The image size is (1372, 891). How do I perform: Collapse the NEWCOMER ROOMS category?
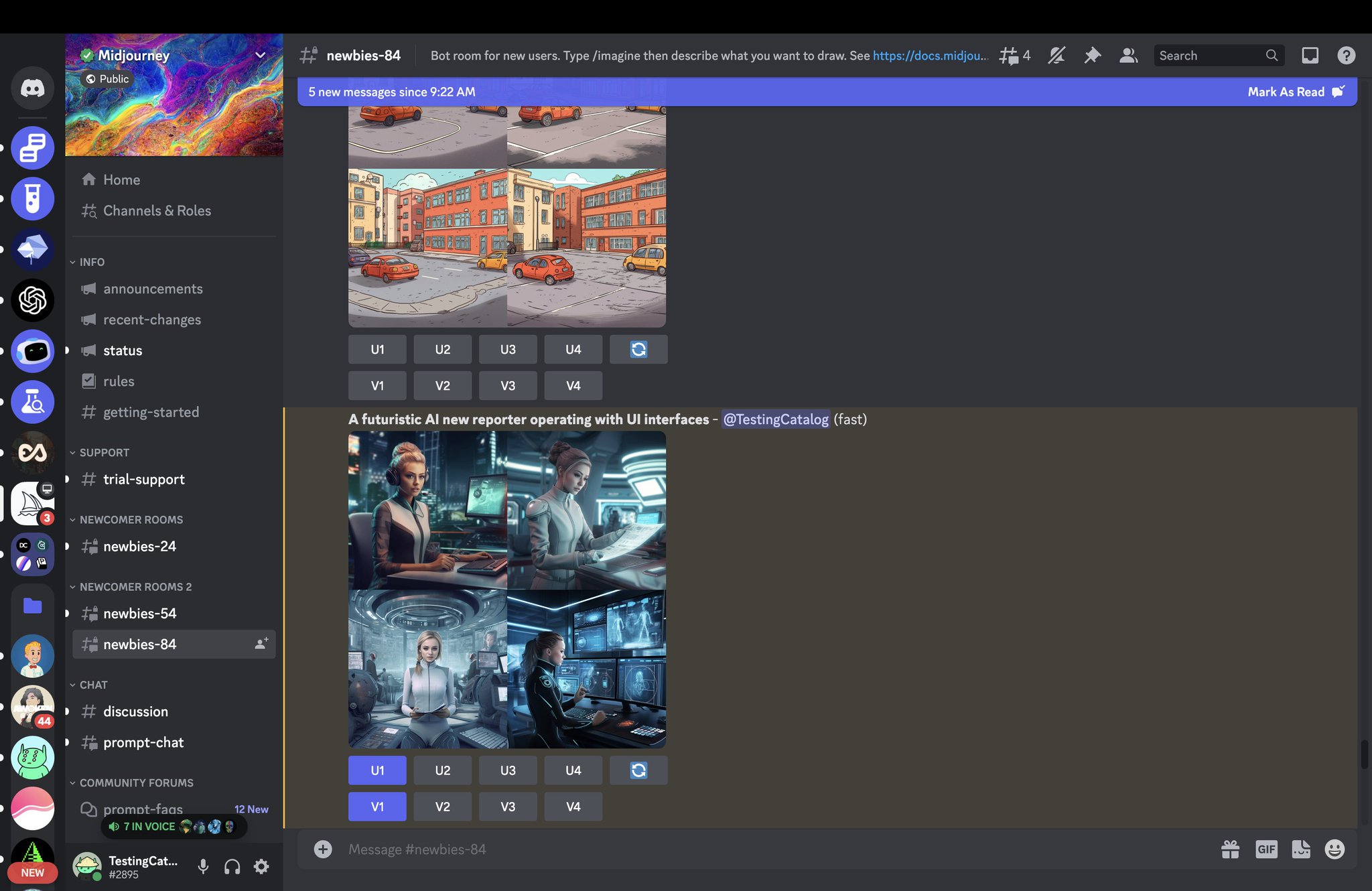pos(126,520)
